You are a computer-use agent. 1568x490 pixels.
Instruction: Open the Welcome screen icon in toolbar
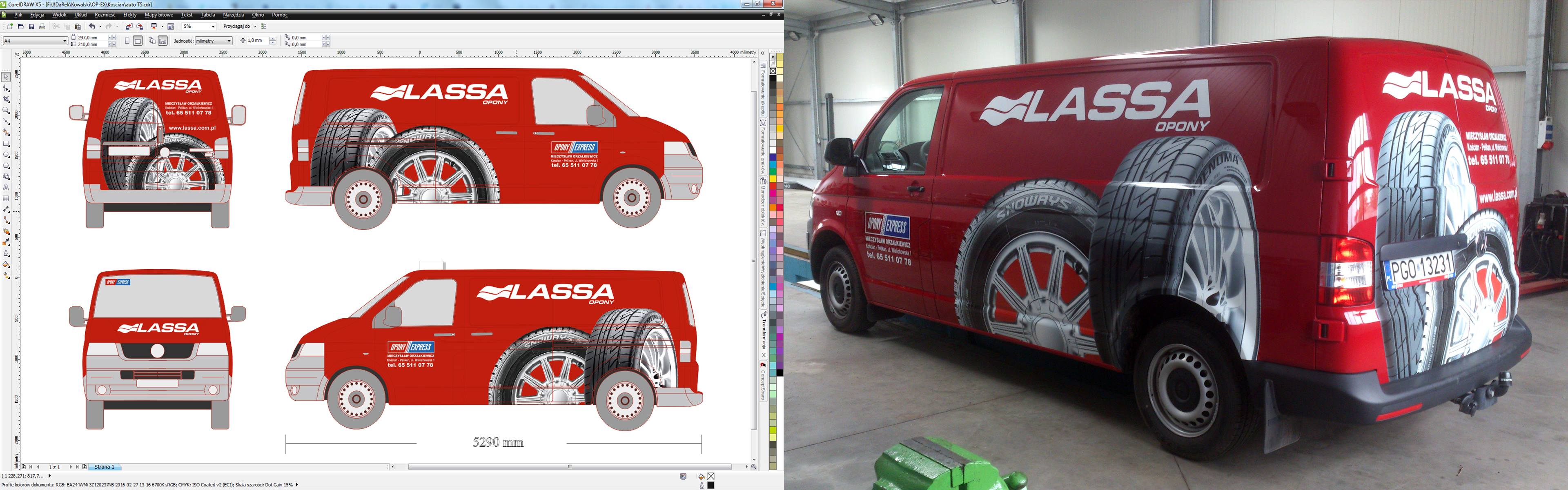tap(170, 26)
